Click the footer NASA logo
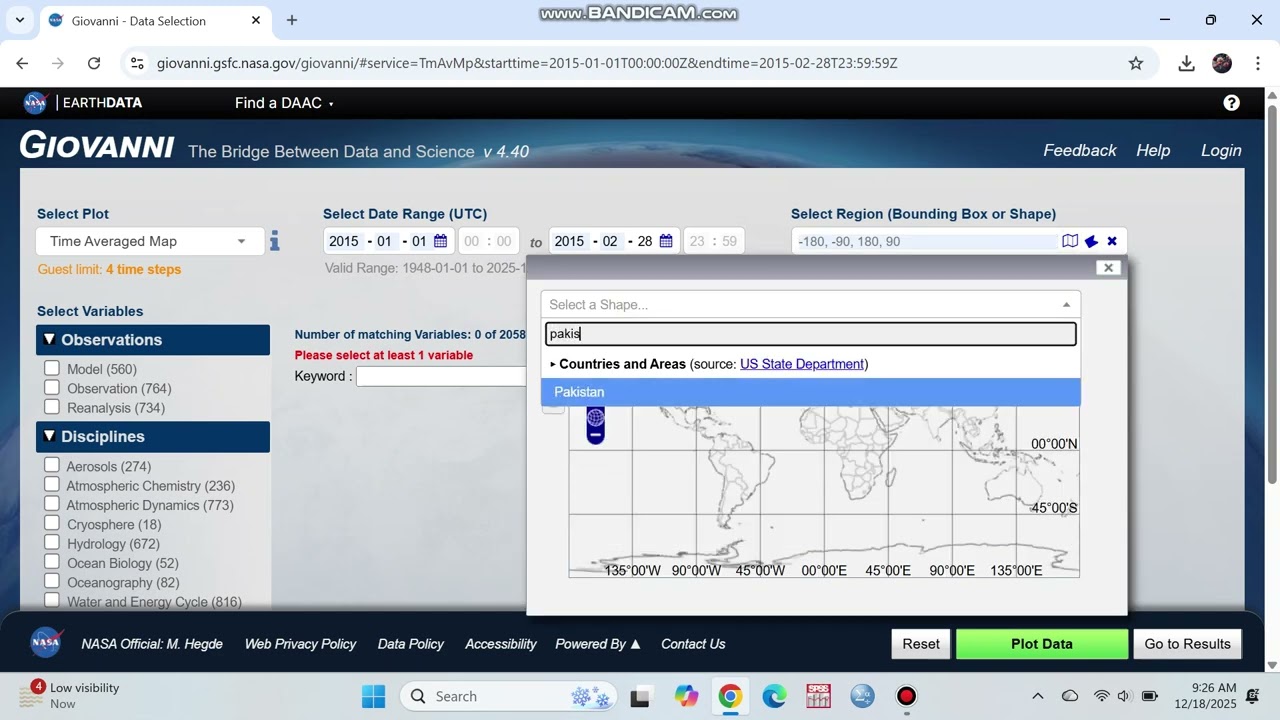The image size is (1280, 720). click(46, 643)
